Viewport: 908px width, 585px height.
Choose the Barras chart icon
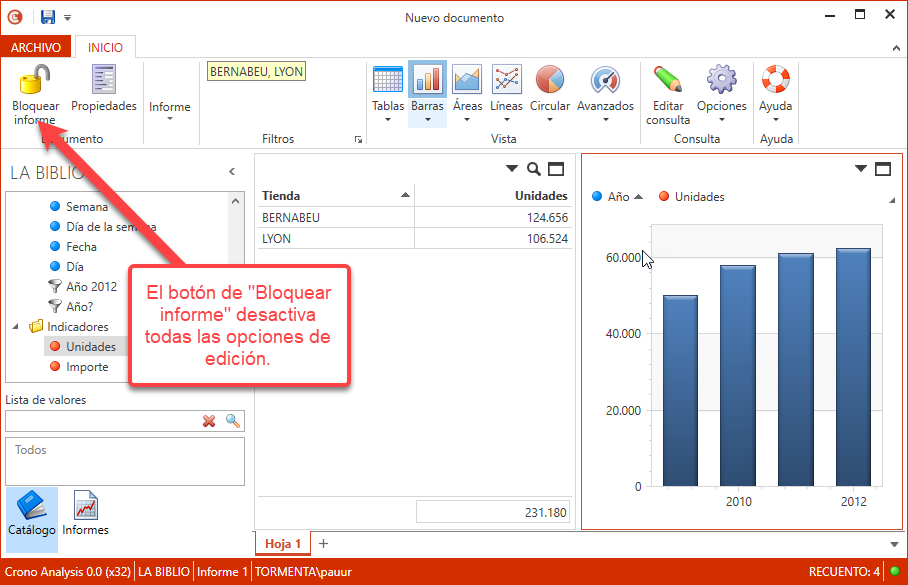[x=427, y=80]
